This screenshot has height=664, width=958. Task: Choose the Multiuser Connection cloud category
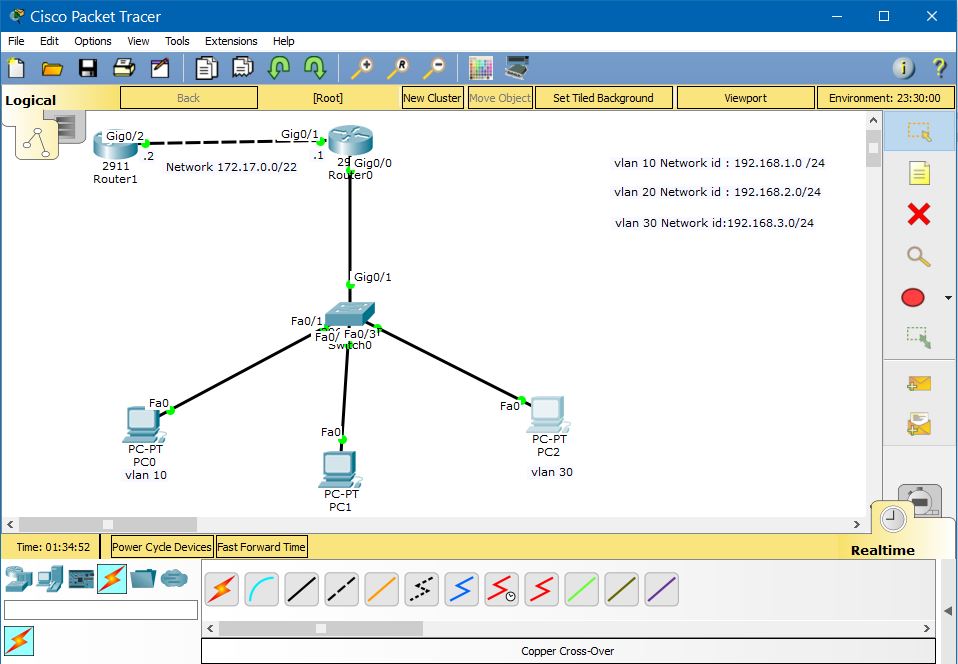(x=174, y=578)
